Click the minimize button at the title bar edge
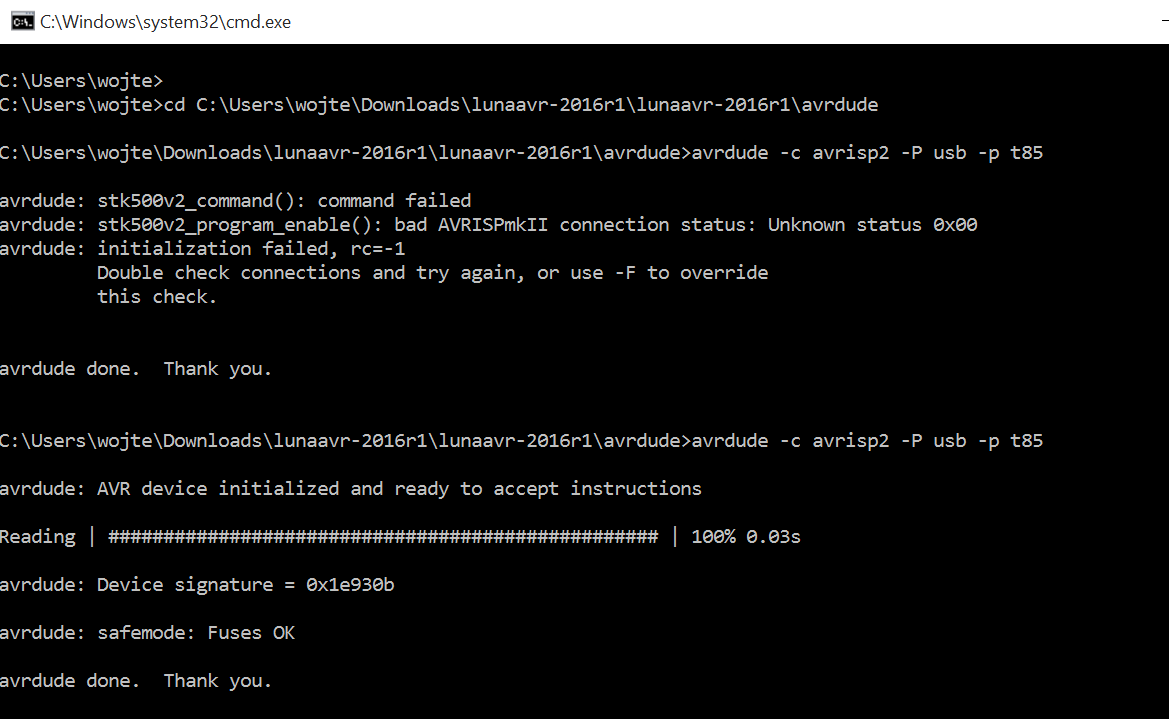Viewport: 1169px width, 719px height. (x=1165, y=22)
